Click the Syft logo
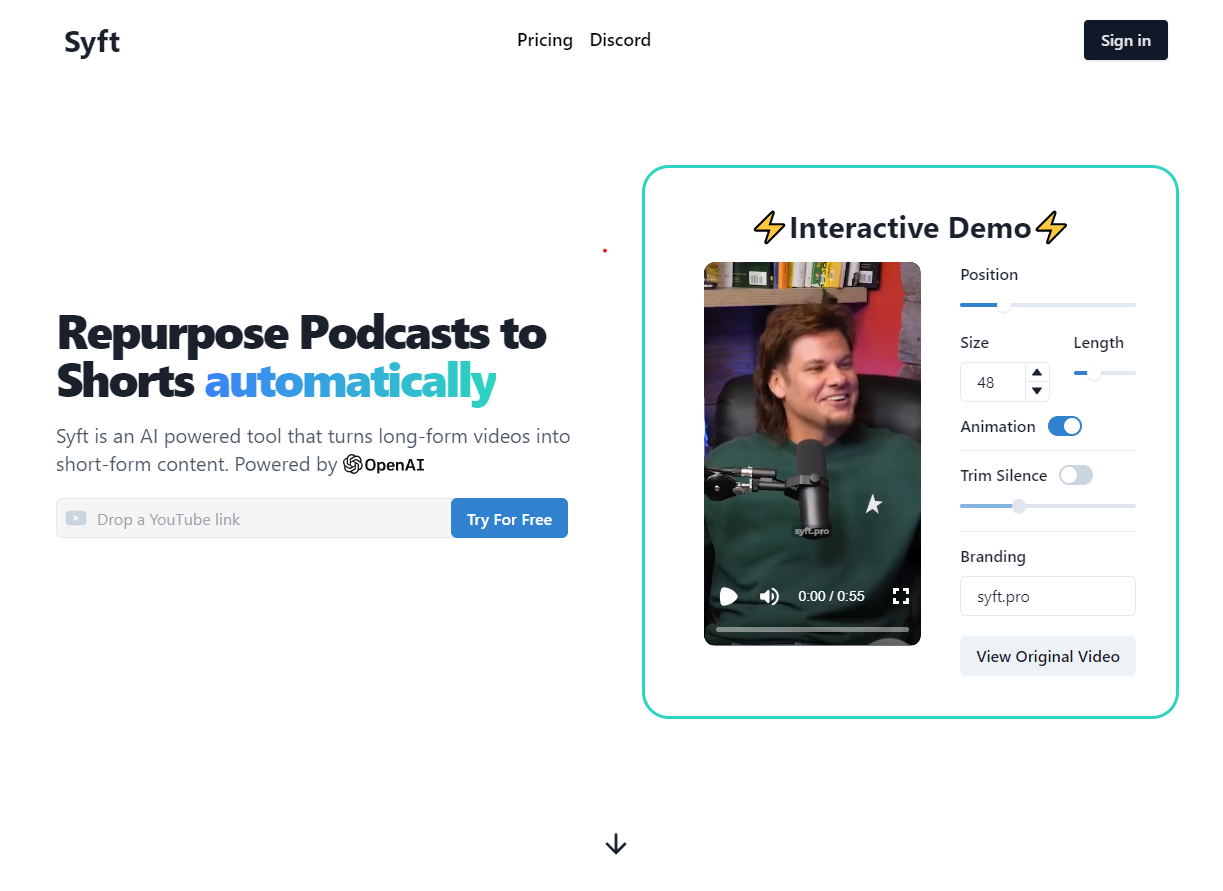1223x891 pixels. pos(92,42)
